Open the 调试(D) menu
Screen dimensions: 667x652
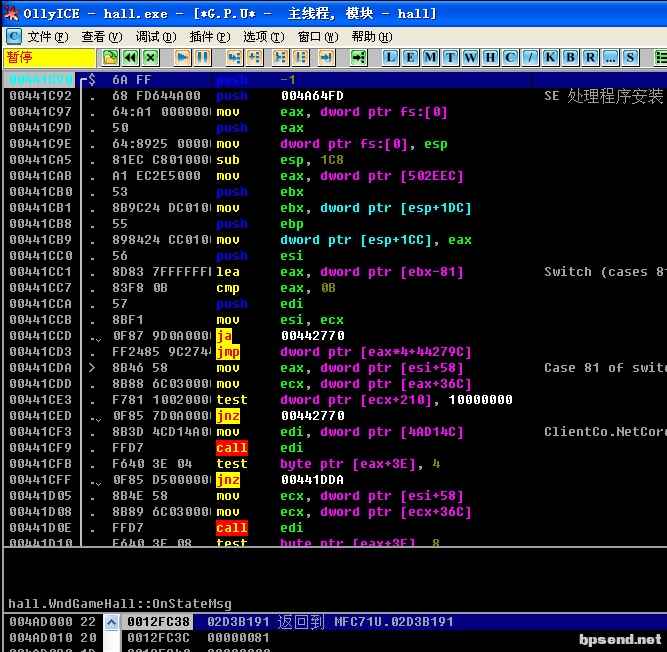pos(156,37)
